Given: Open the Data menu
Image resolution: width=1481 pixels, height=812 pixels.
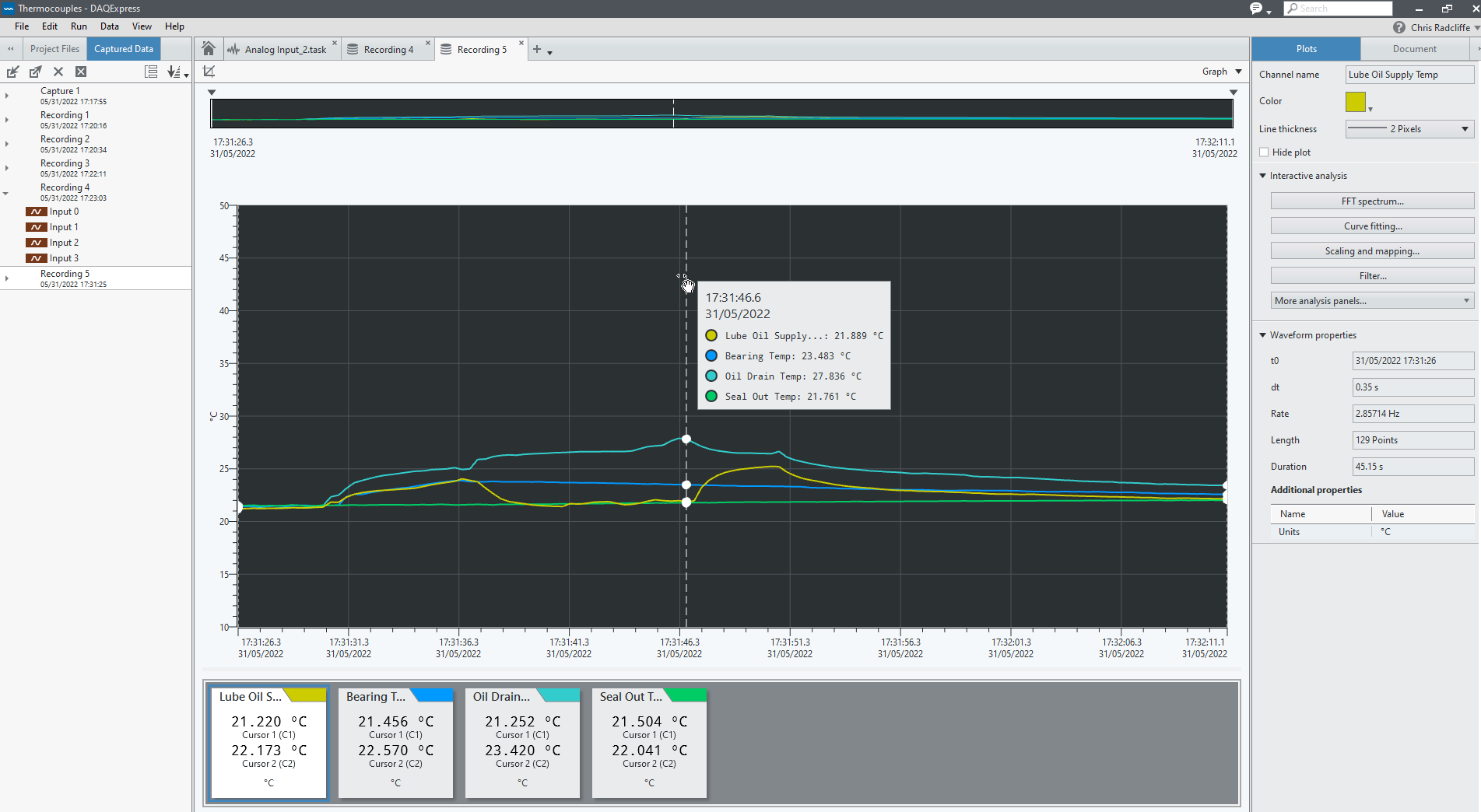Looking at the screenshot, I should tap(109, 26).
